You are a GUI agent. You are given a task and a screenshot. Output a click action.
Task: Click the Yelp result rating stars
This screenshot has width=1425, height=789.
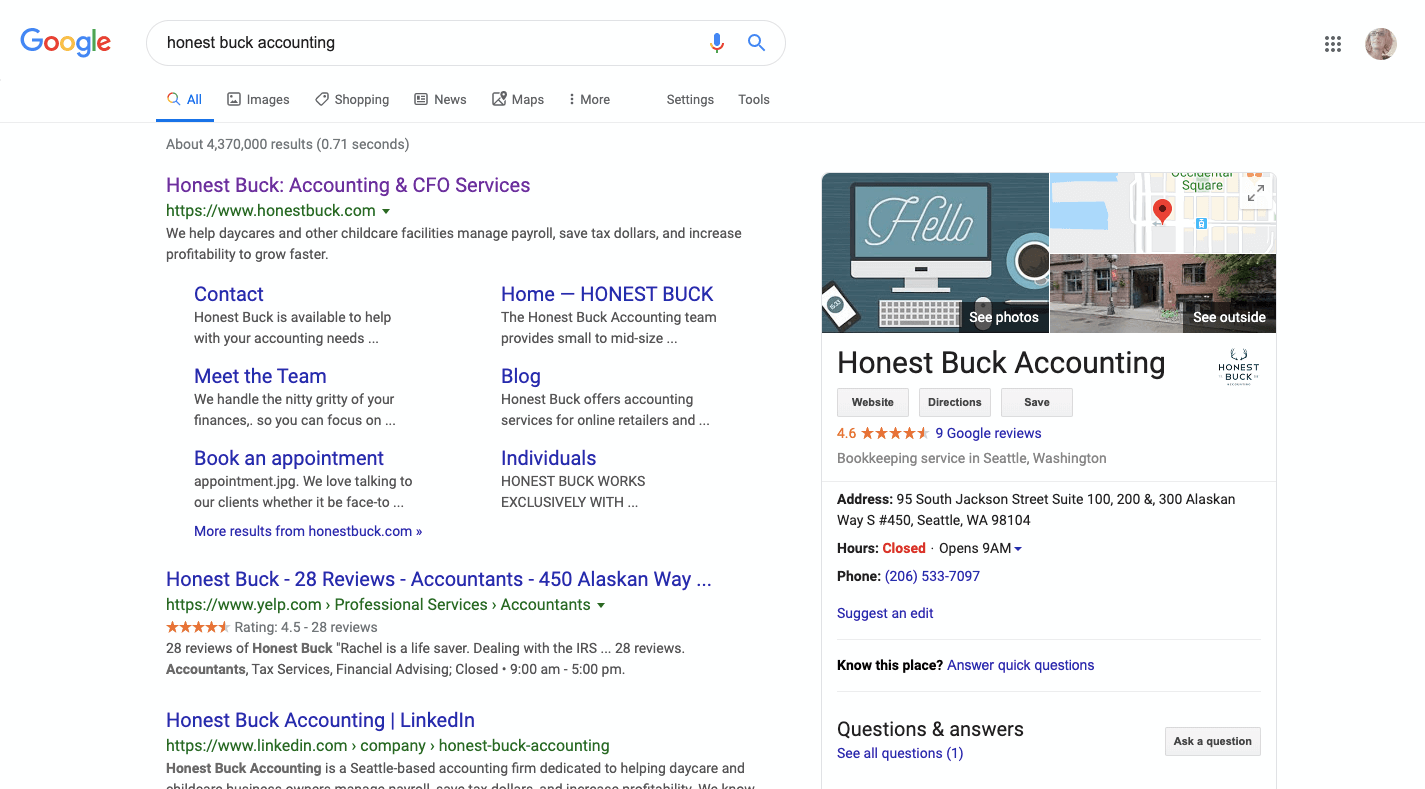198,627
